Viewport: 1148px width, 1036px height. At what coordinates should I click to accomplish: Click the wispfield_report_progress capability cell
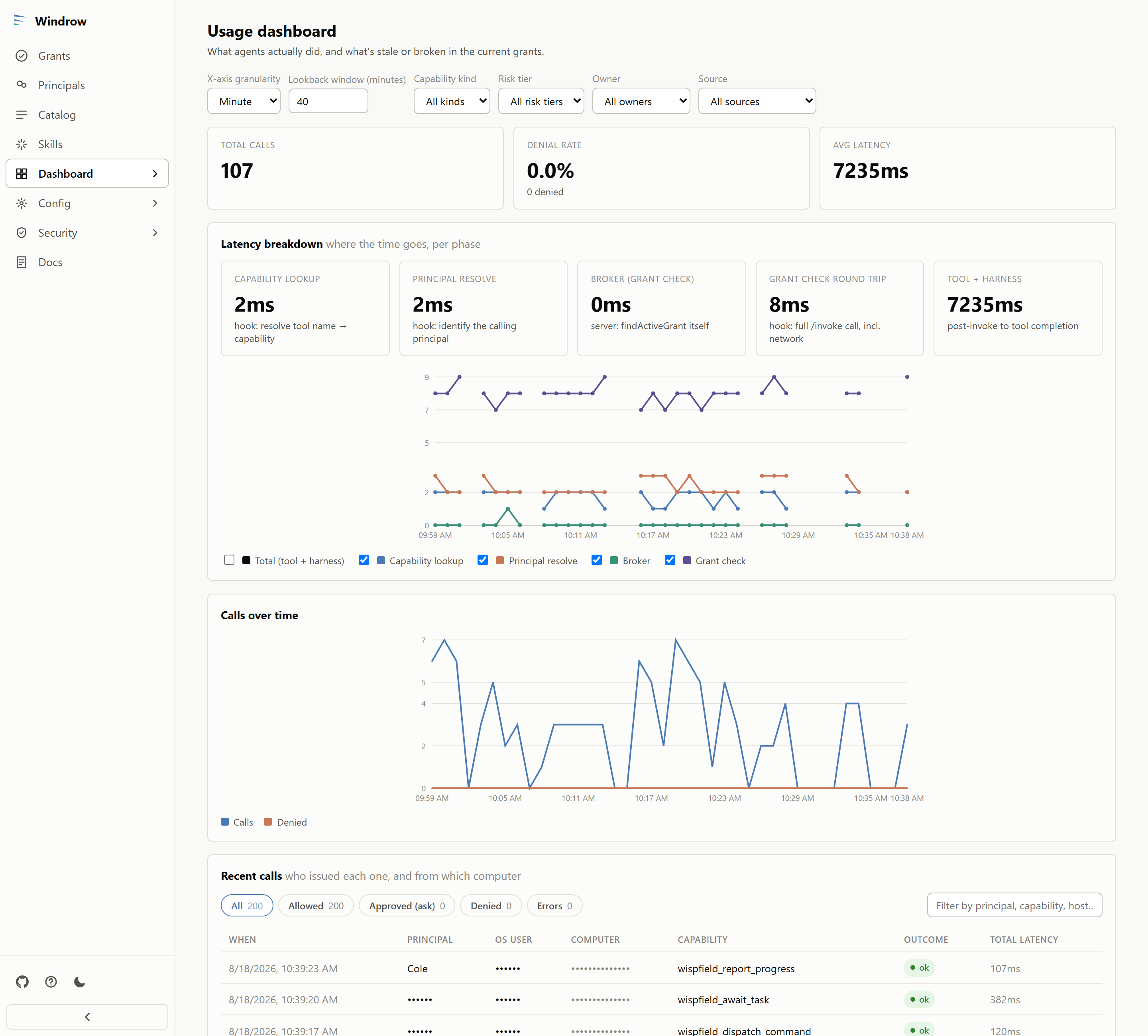736,968
